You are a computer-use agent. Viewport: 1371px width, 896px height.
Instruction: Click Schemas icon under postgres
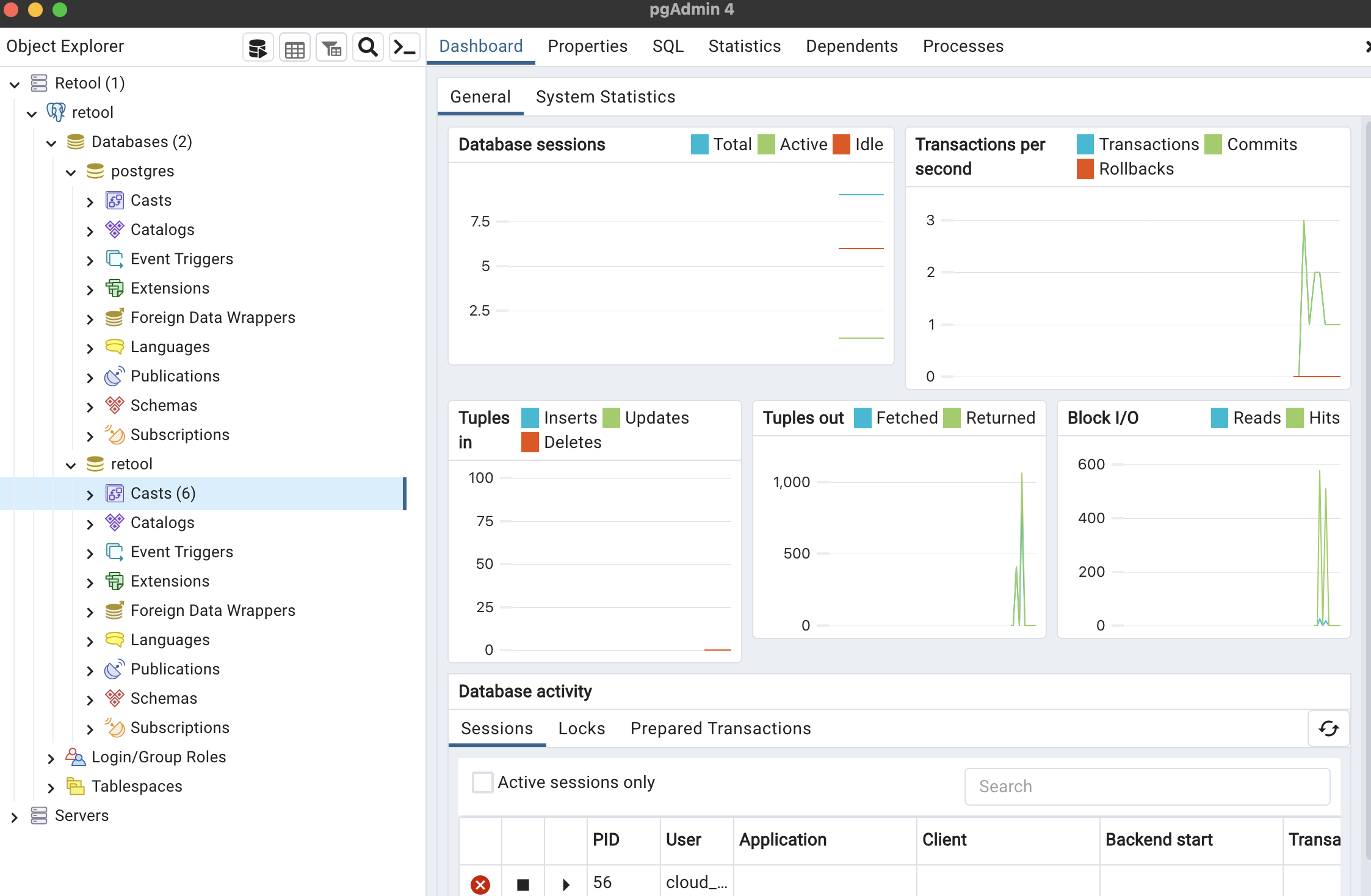(115, 405)
